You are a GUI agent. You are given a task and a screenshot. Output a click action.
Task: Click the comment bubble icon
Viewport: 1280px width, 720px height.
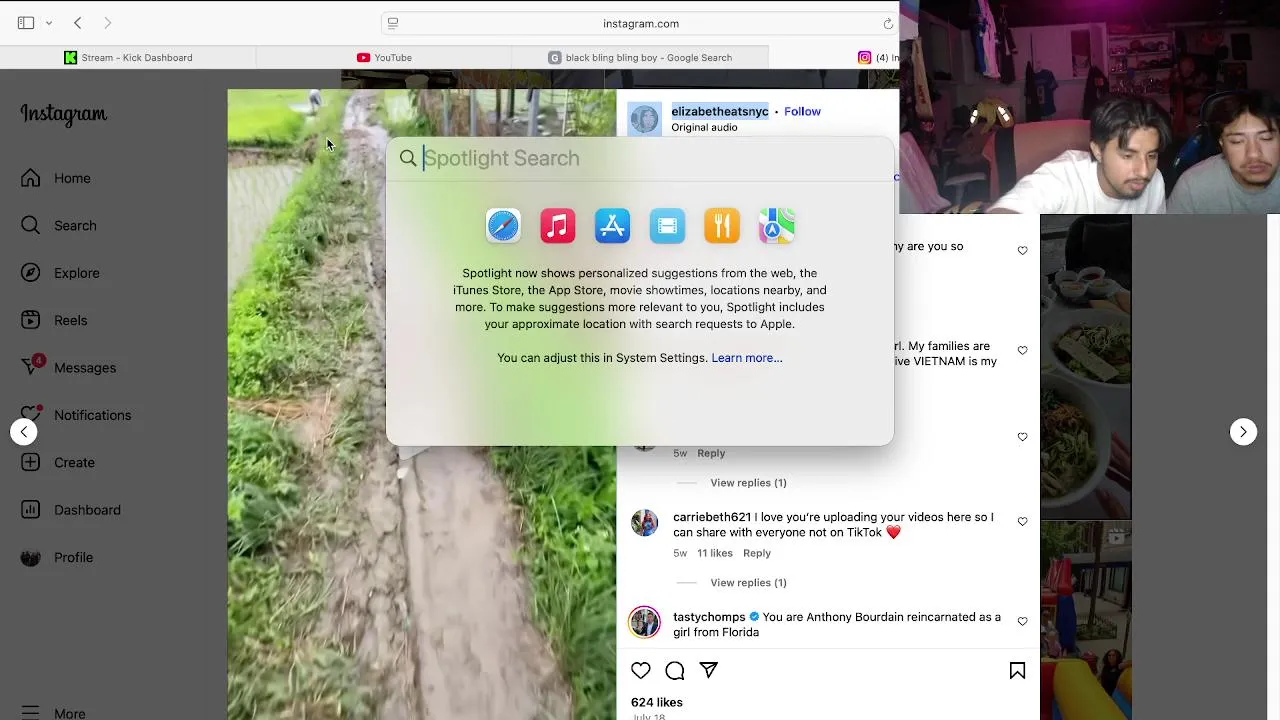pyautogui.click(x=675, y=671)
